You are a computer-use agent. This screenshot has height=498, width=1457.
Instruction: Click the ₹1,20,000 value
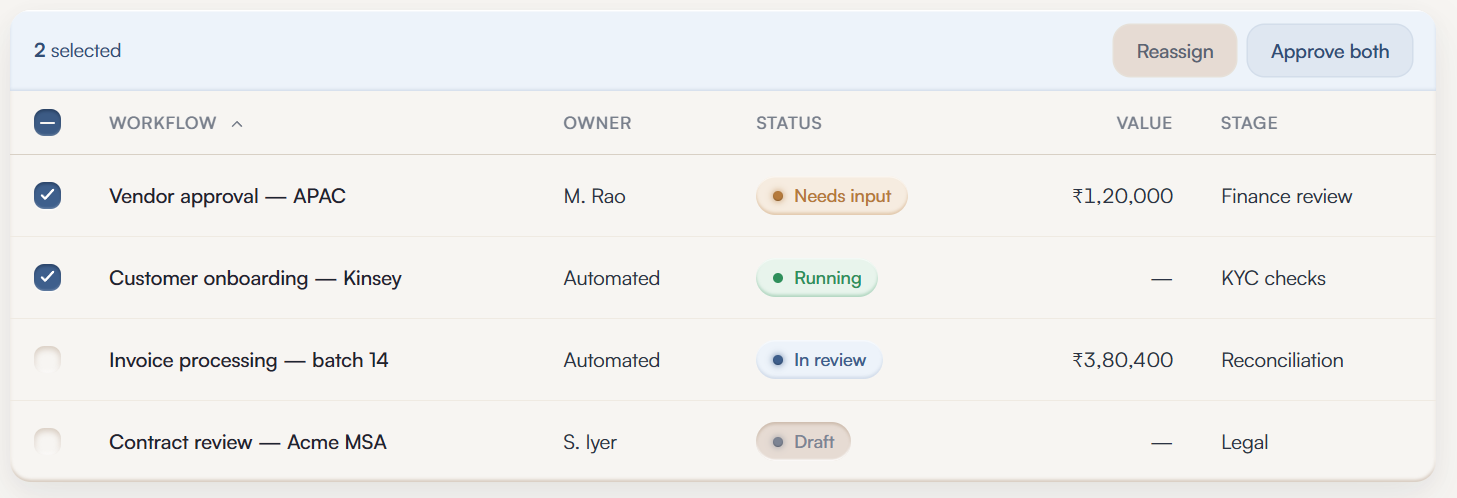[1122, 196]
